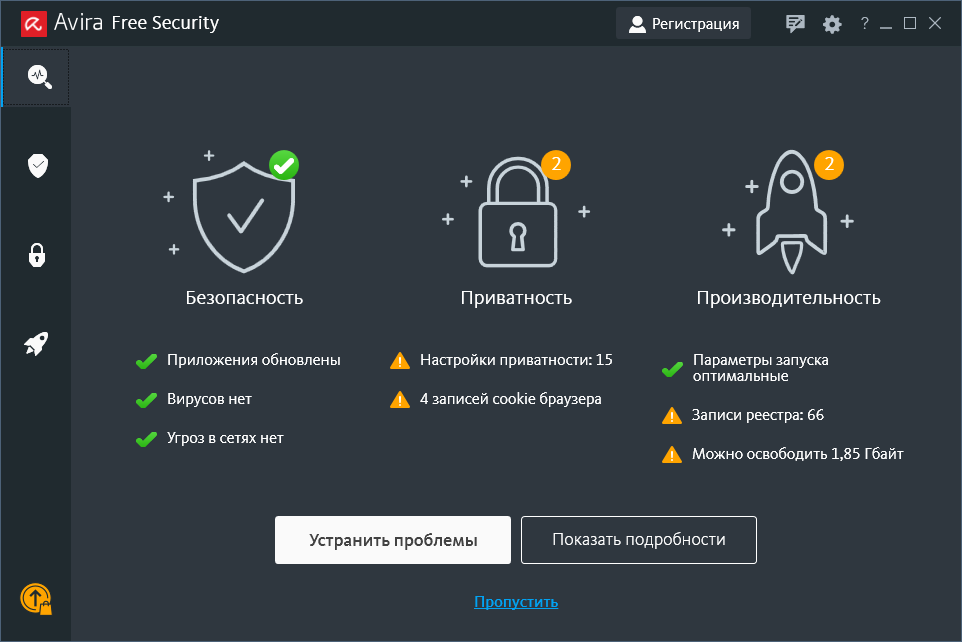Click the question mark help icon

coord(865,23)
